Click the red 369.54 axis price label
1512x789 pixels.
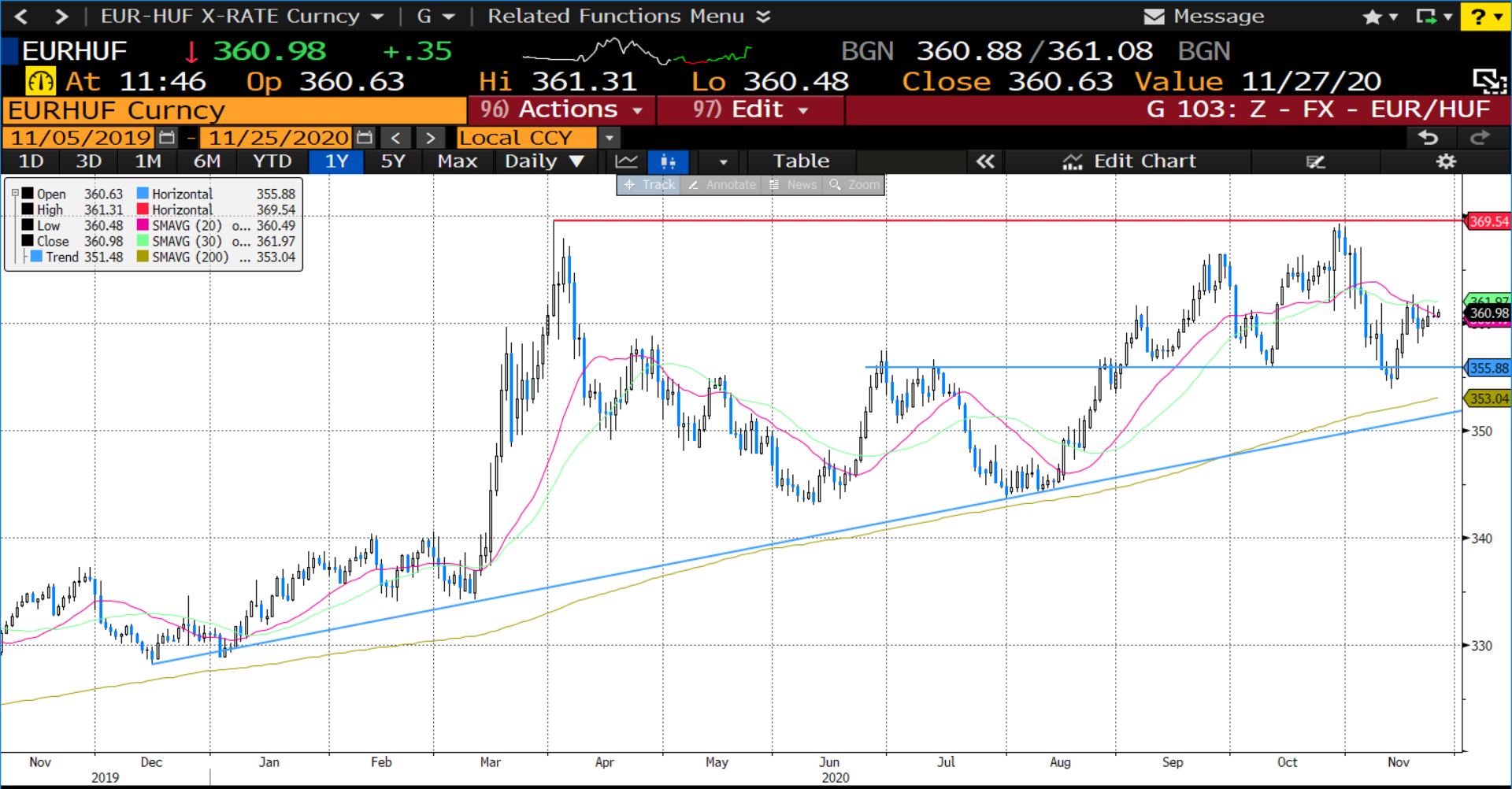point(1488,221)
